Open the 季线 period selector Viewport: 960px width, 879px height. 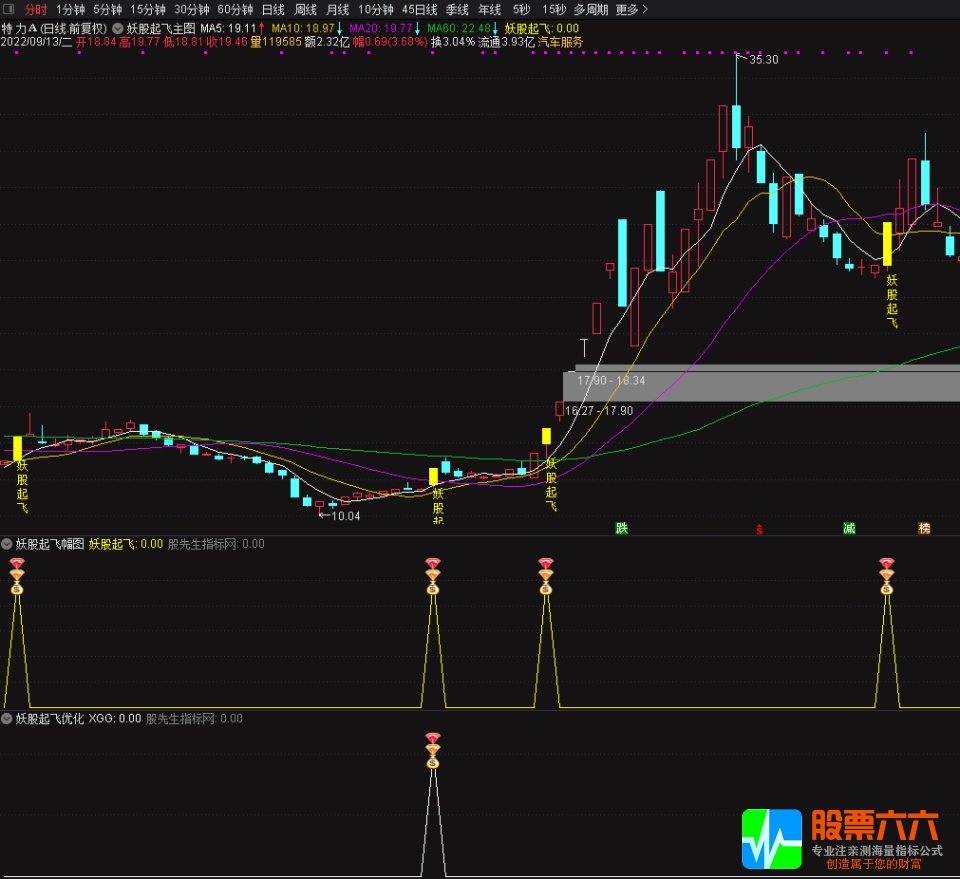[x=456, y=8]
